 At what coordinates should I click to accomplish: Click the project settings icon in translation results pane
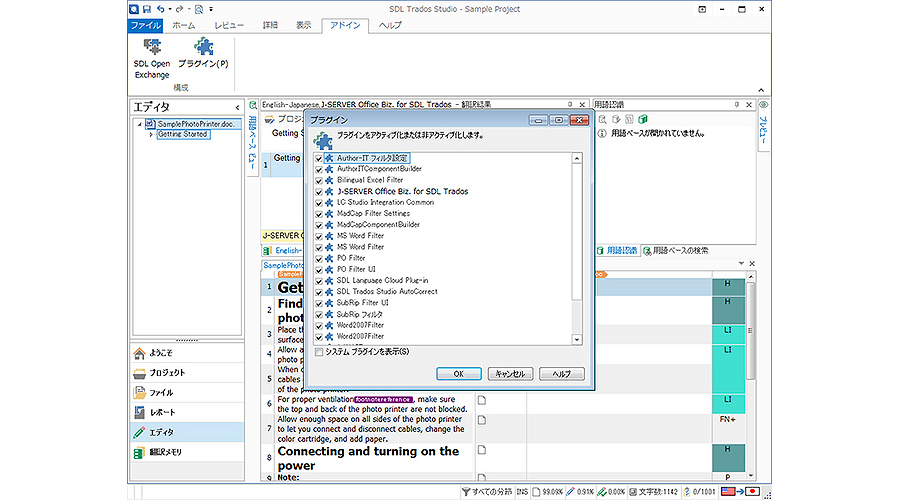point(269,119)
